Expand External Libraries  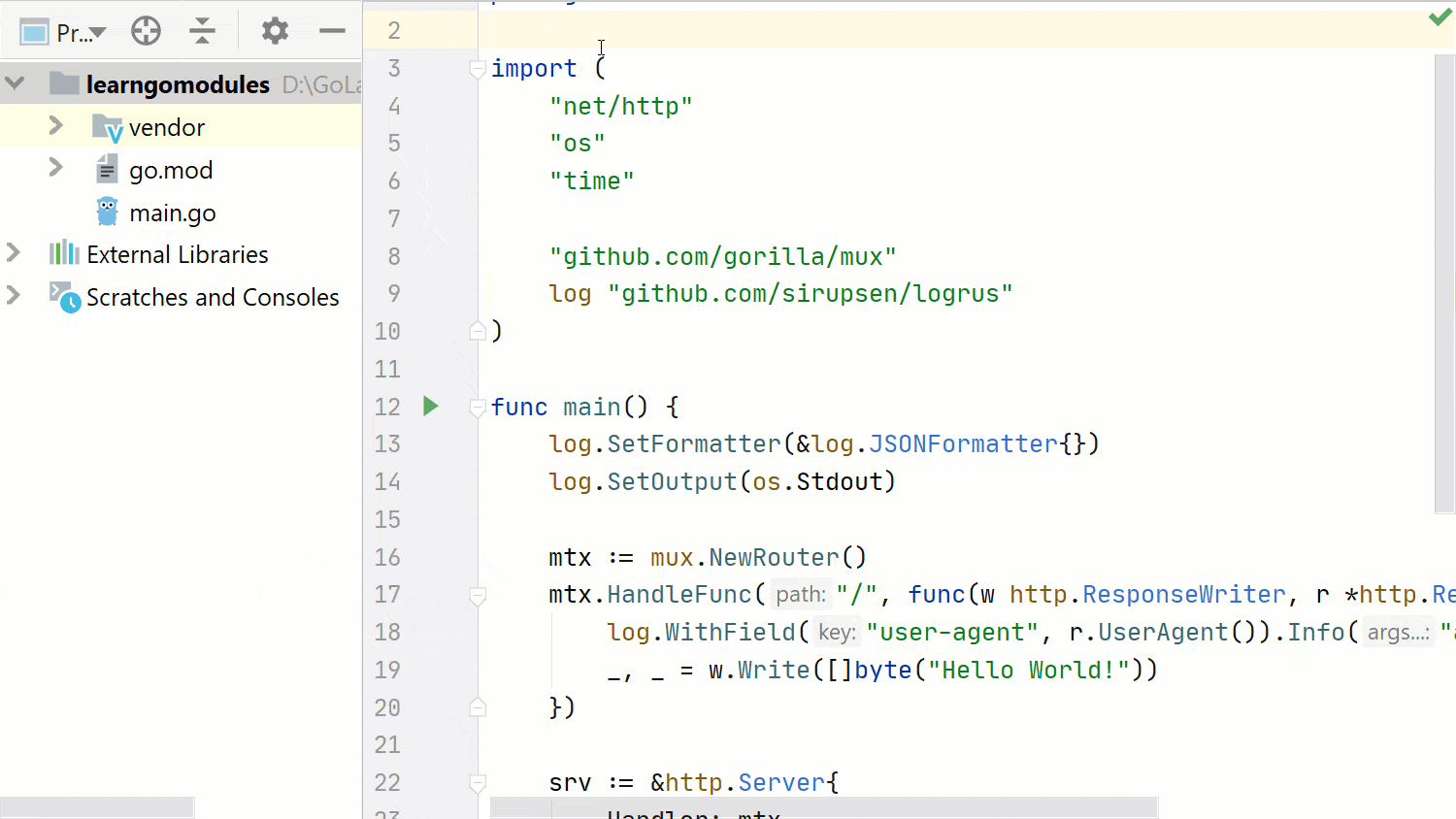tap(15, 254)
